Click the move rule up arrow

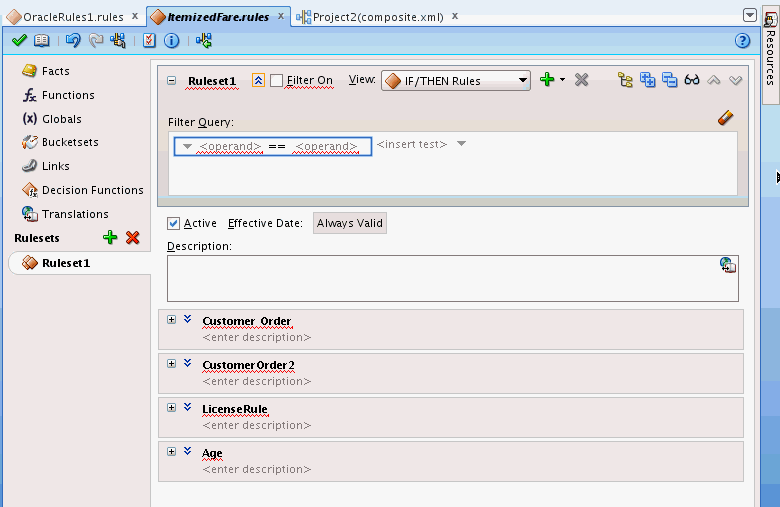tap(714, 80)
